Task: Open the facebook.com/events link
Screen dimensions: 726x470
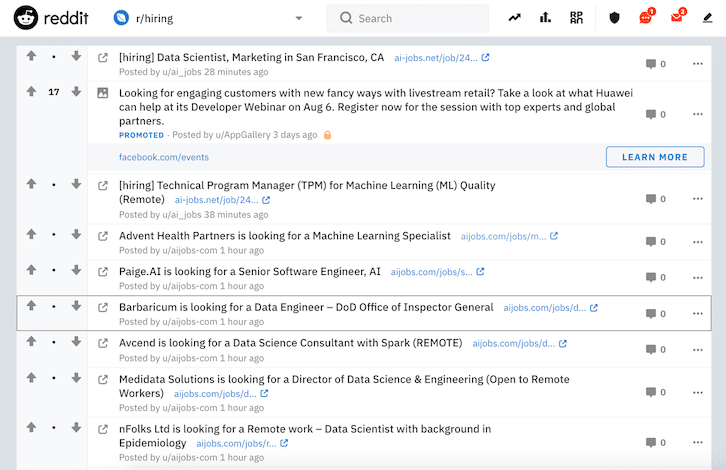Action: click(x=164, y=157)
